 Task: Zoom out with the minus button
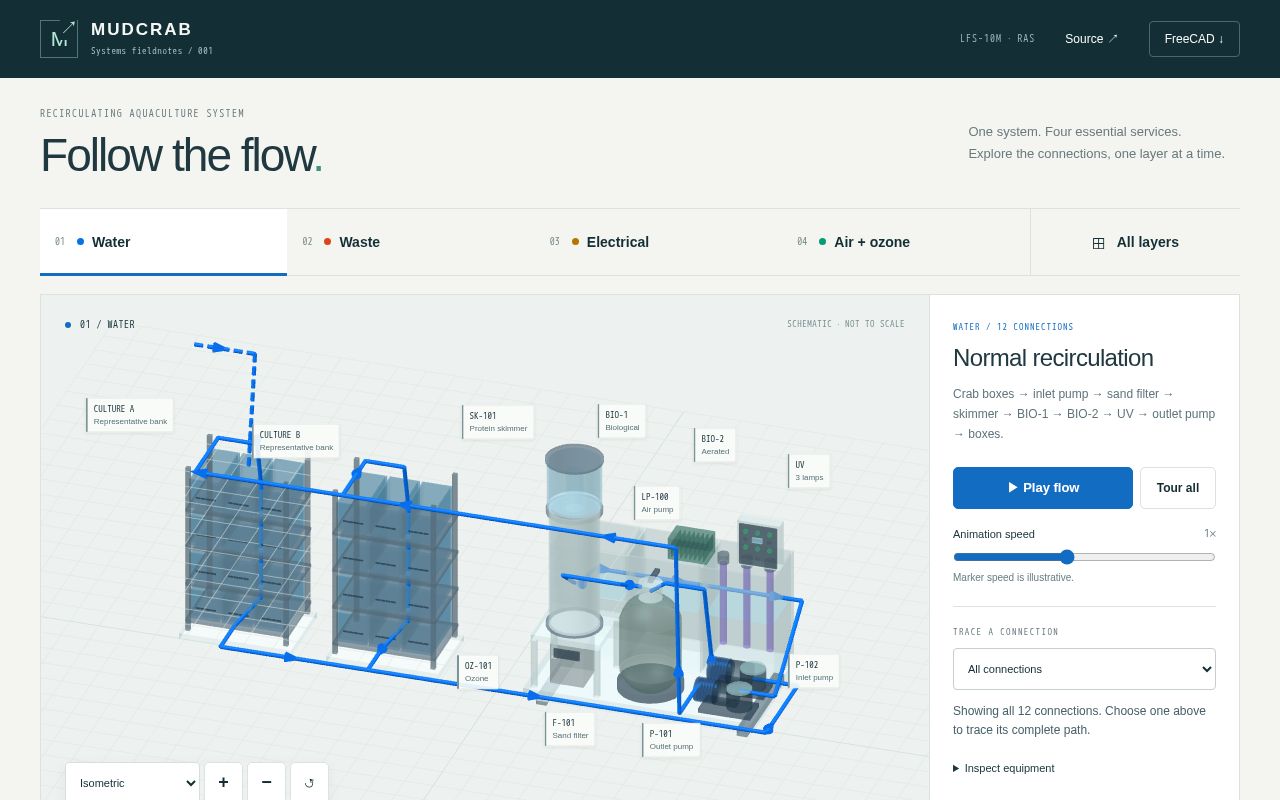266,782
